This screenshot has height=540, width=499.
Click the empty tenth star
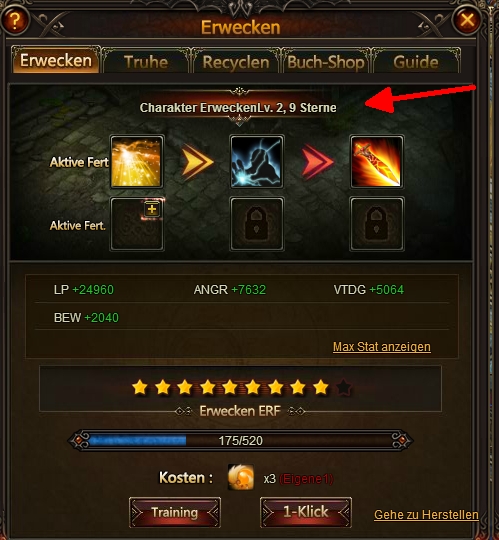click(x=343, y=387)
